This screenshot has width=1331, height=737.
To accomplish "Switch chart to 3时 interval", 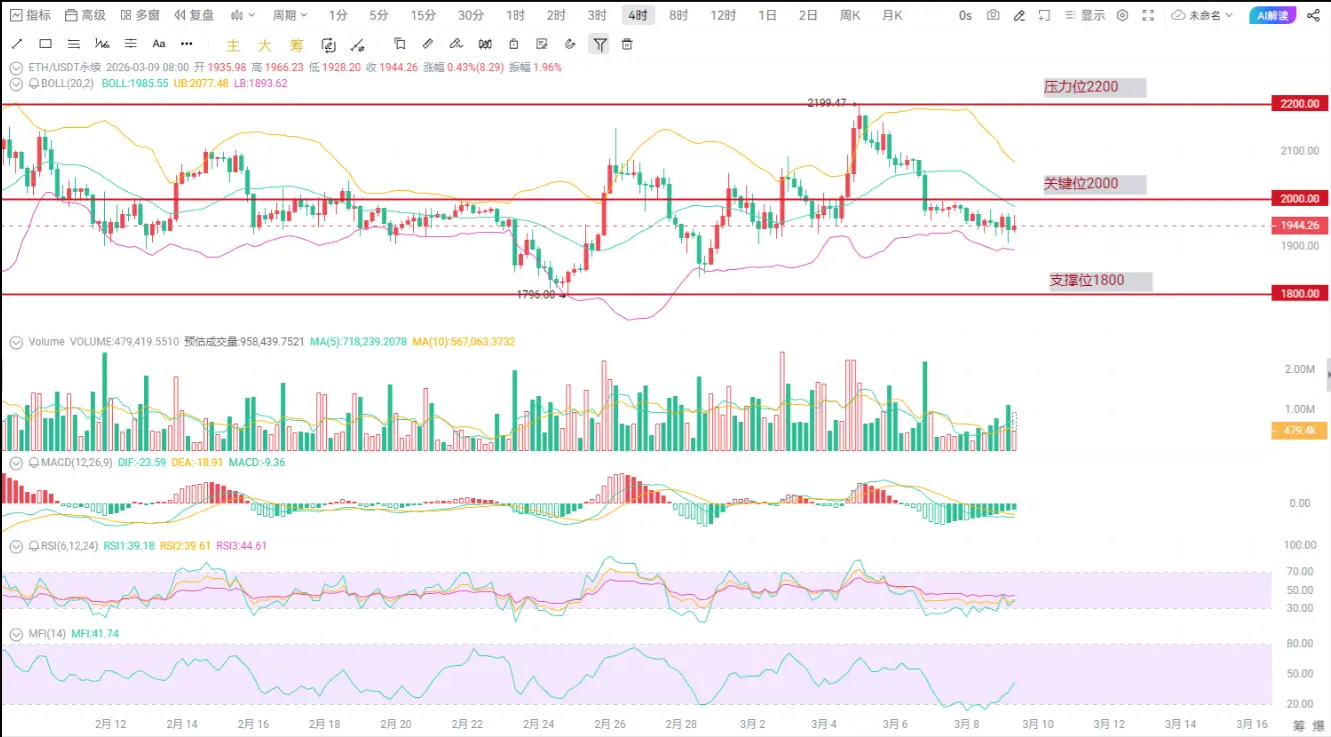I will (597, 15).
